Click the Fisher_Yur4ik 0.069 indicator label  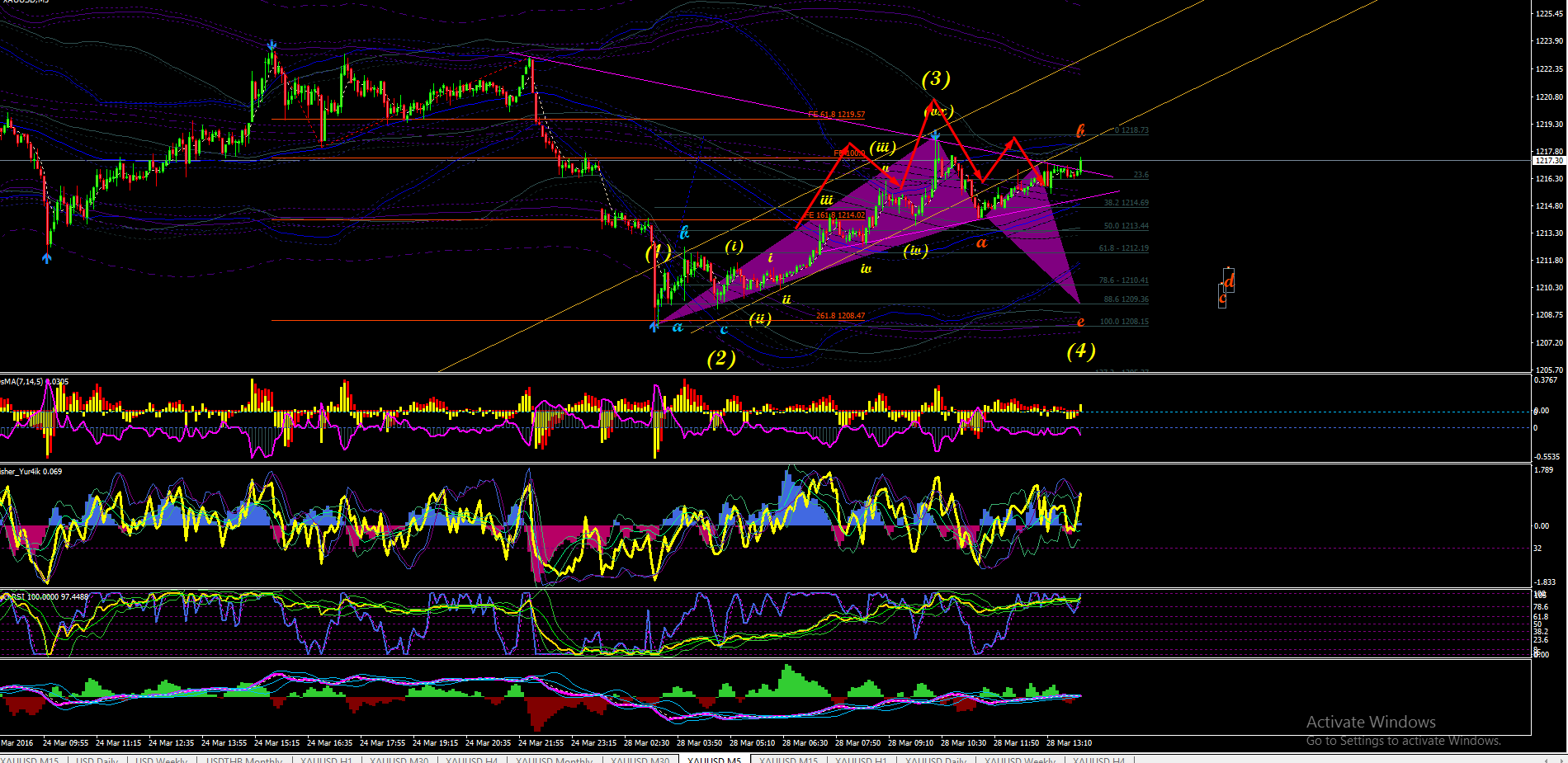(x=31, y=472)
